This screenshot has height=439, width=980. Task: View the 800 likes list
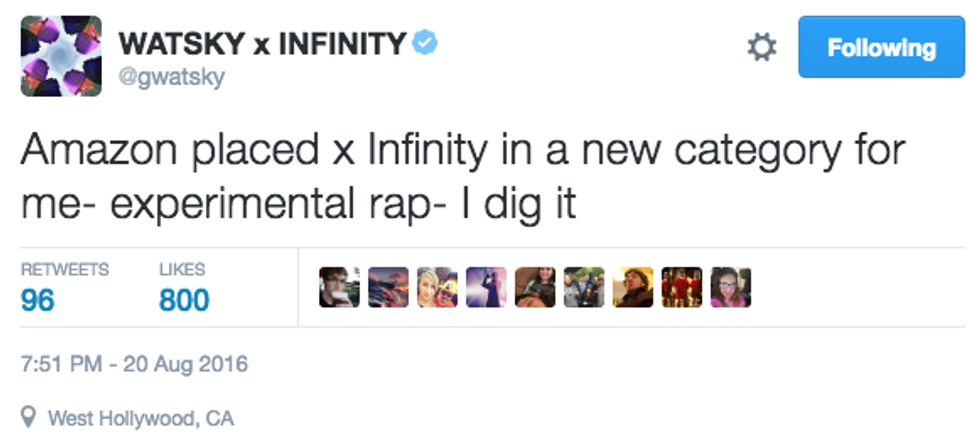184,299
